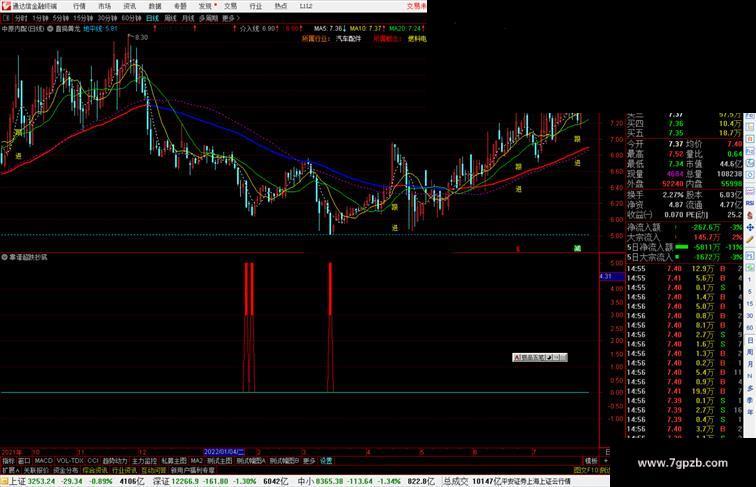The width and height of the screenshot is (756, 487).
Task: Click the 净流入额 row
Action: 684,227
